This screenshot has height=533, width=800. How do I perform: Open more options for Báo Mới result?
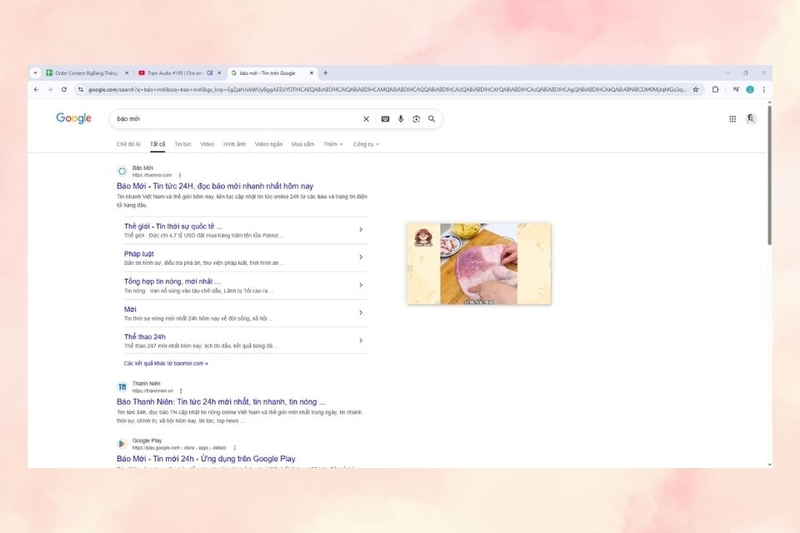[180, 175]
